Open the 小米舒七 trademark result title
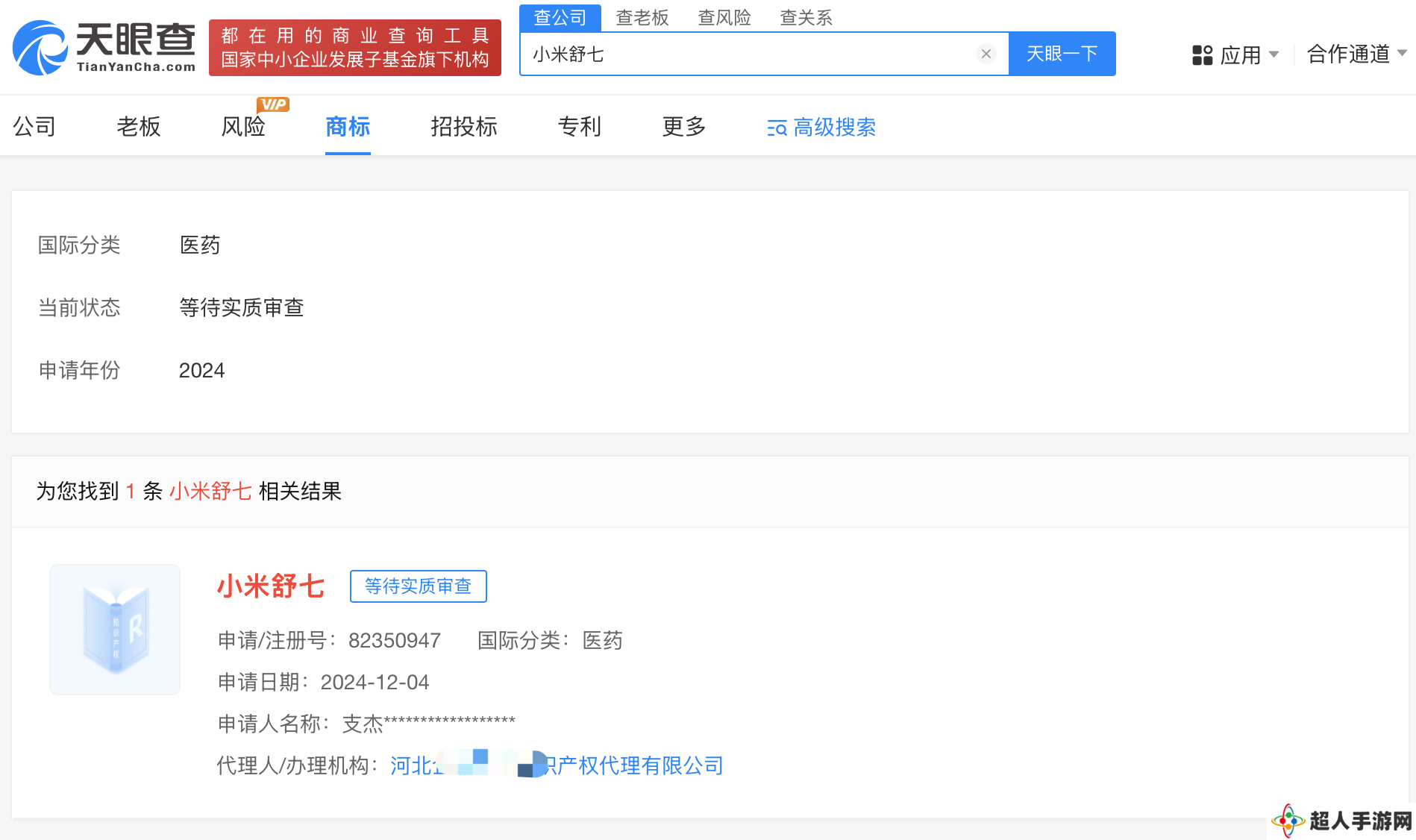Image resolution: width=1416 pixels, height=840 pixels. click(271, 586)
